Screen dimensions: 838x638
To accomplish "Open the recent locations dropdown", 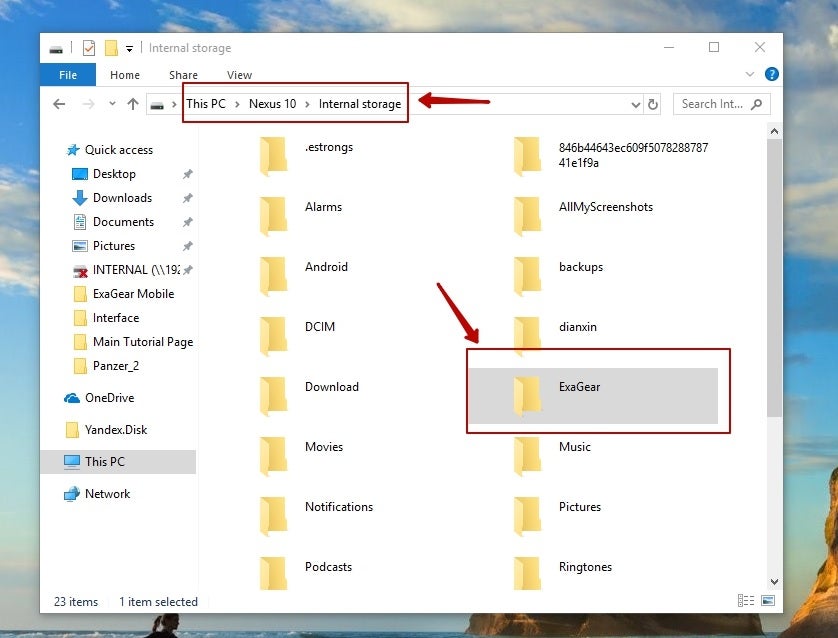I will pos(112,104).
